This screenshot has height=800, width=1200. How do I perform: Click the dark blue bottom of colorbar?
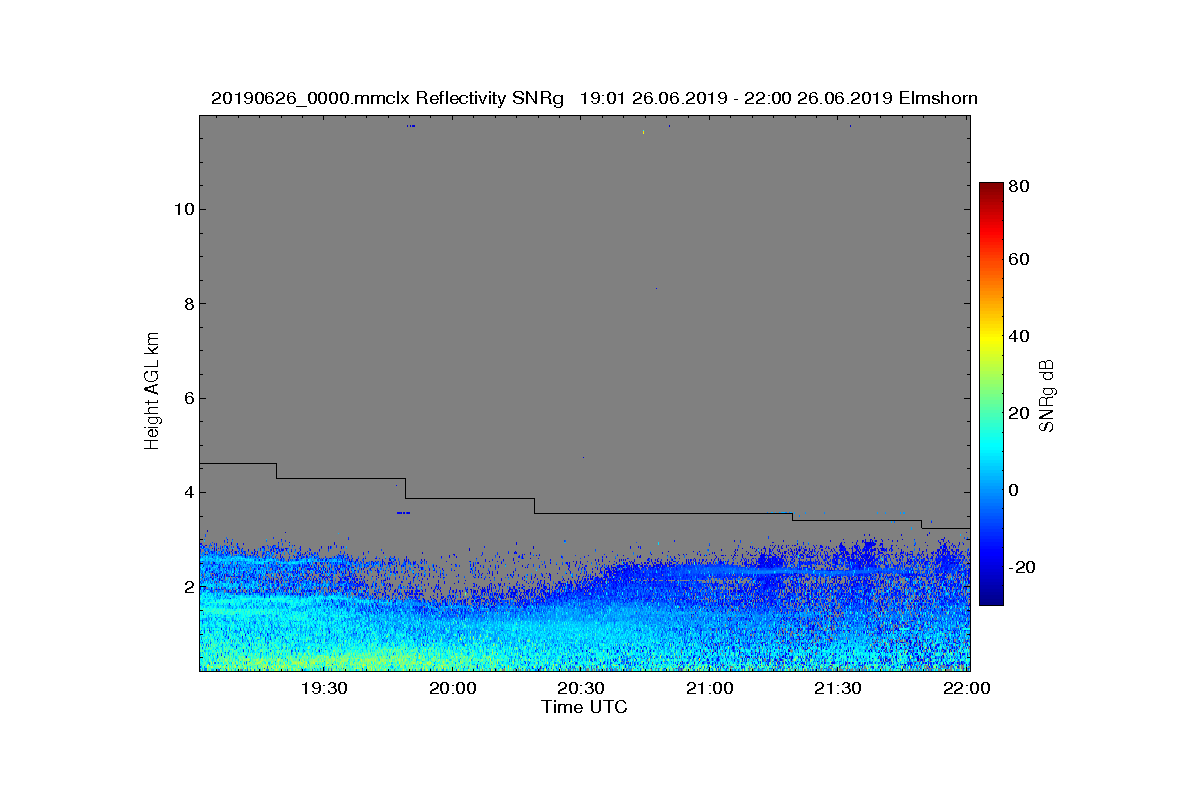click(x=990, y=598)
